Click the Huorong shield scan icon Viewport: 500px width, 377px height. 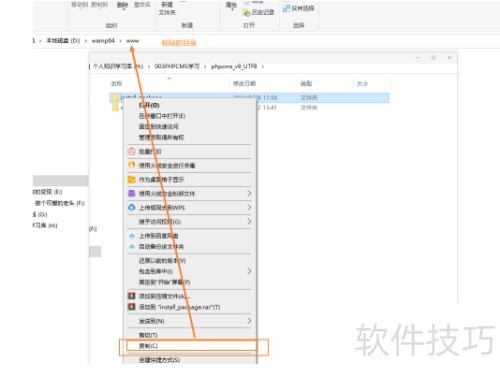131,165
